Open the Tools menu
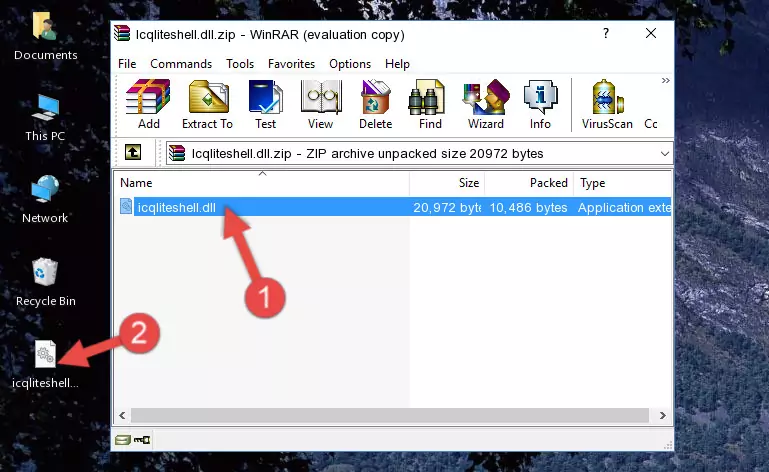The height and width of the screenshot is (472, 769). (x=240, y=64)
